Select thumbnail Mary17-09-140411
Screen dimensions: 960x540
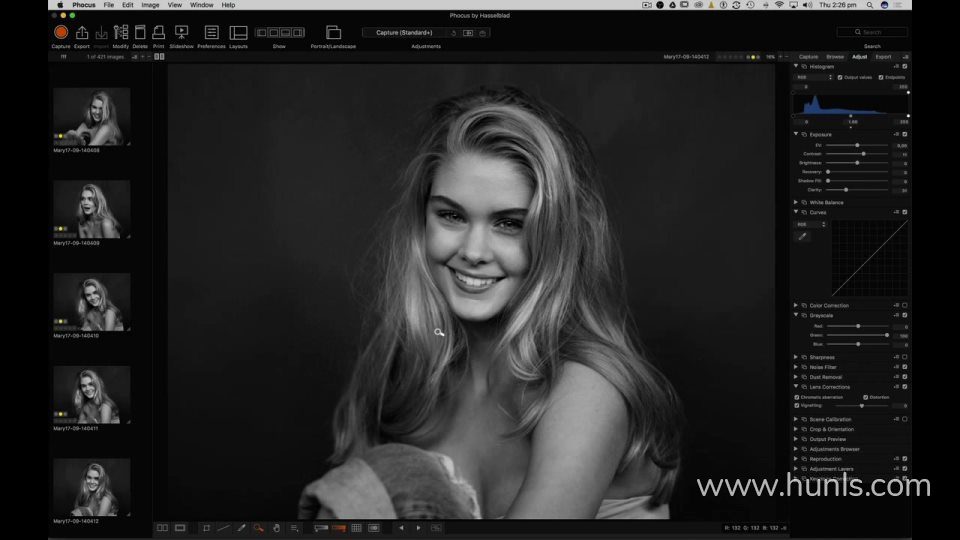click(91, 395)
